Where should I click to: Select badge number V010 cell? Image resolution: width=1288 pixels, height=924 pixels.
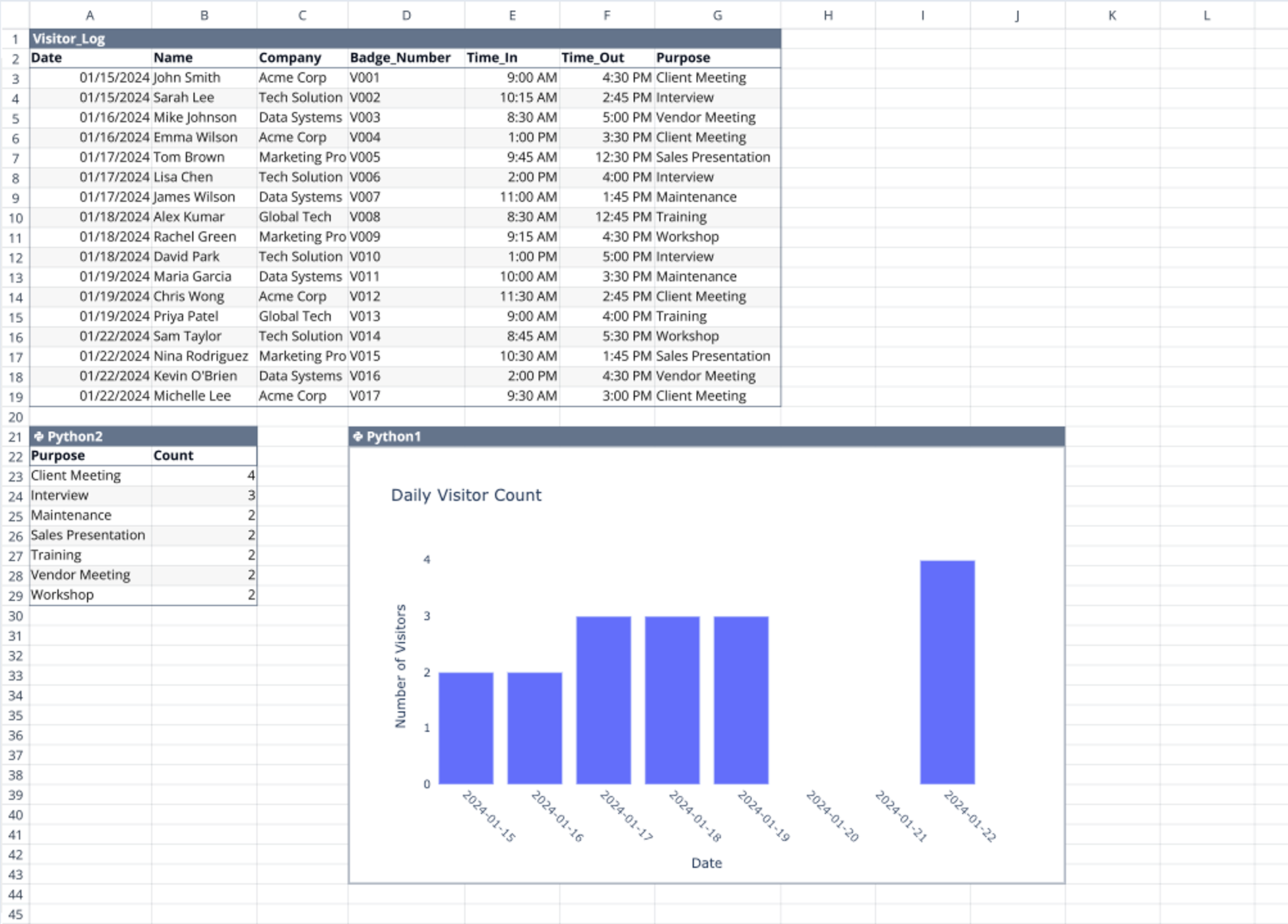406,257
